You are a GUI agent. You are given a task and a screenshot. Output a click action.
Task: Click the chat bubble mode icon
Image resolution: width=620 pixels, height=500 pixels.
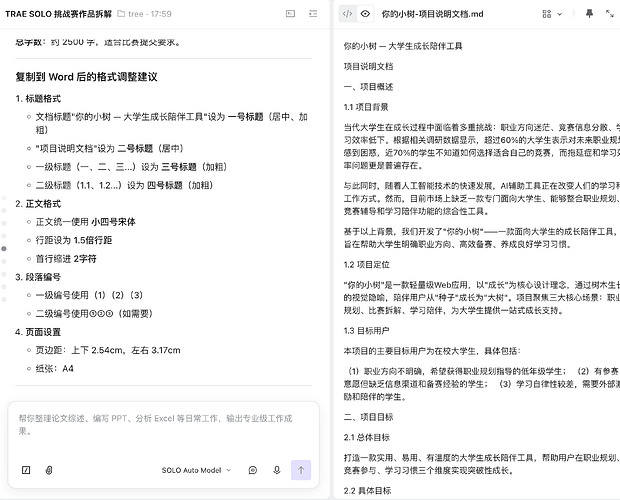pyautogui.click(x=253, y=470)
